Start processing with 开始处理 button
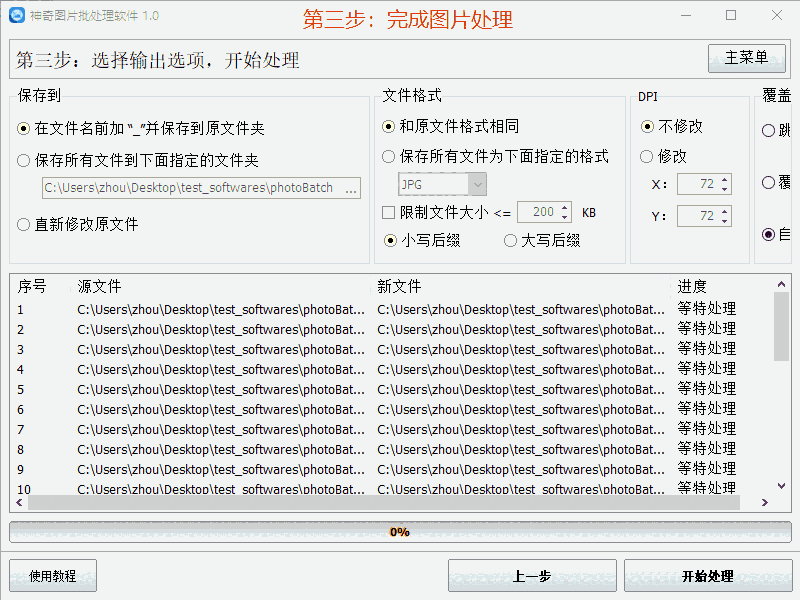 click(x=708, y=576)
